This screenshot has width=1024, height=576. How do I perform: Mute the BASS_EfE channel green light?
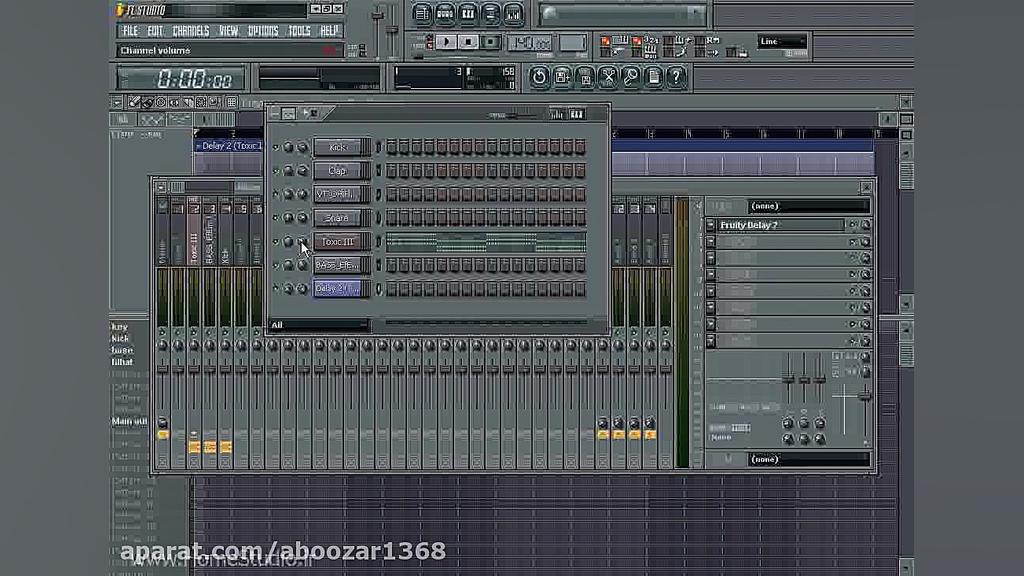[x=276, y=265]
